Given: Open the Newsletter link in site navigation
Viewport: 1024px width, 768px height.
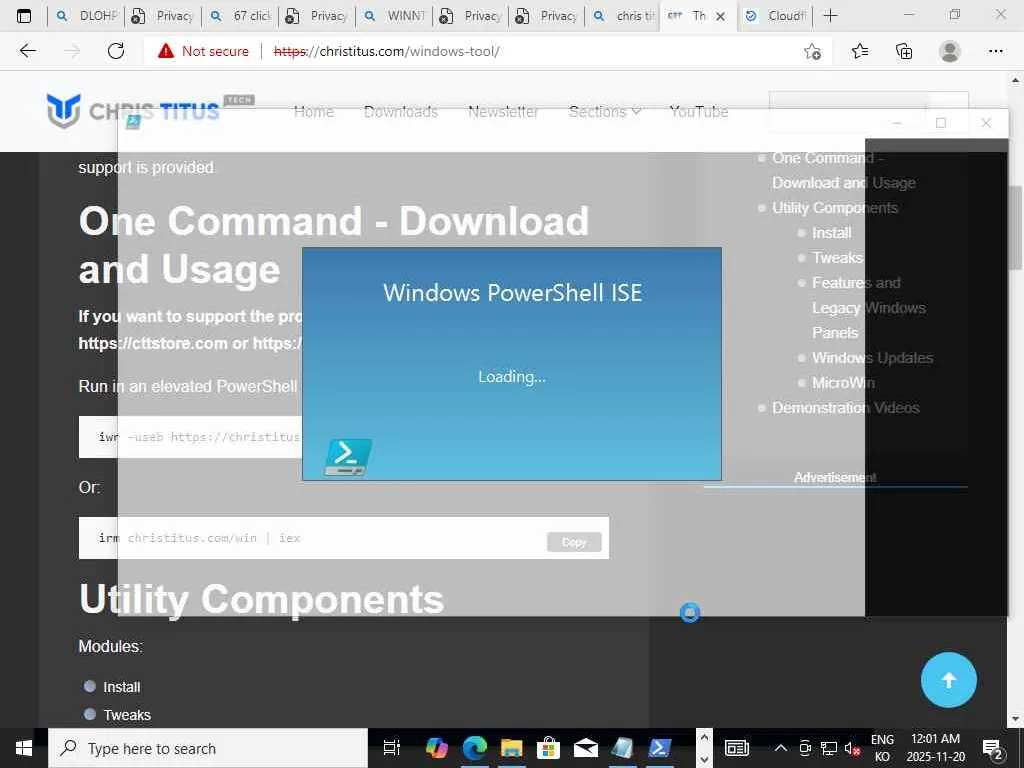Looking at the screenshot, I should (x=504, y=112).
